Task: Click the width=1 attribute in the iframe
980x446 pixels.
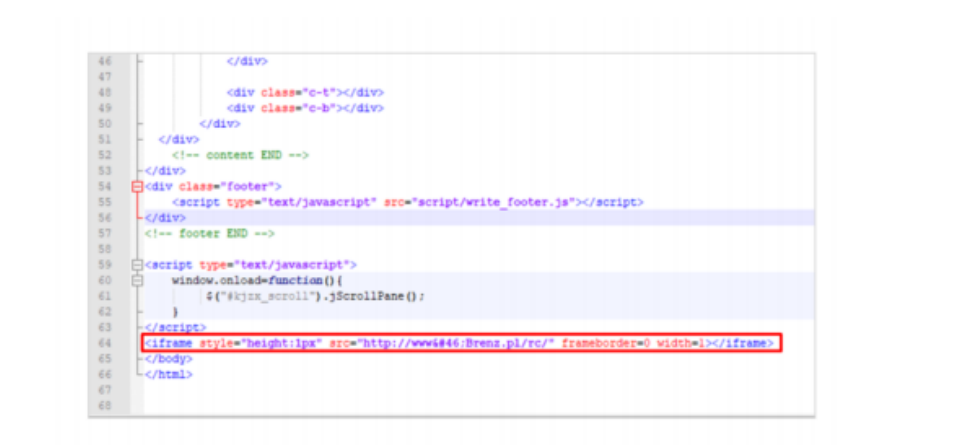Action: (x=682, y=343)
